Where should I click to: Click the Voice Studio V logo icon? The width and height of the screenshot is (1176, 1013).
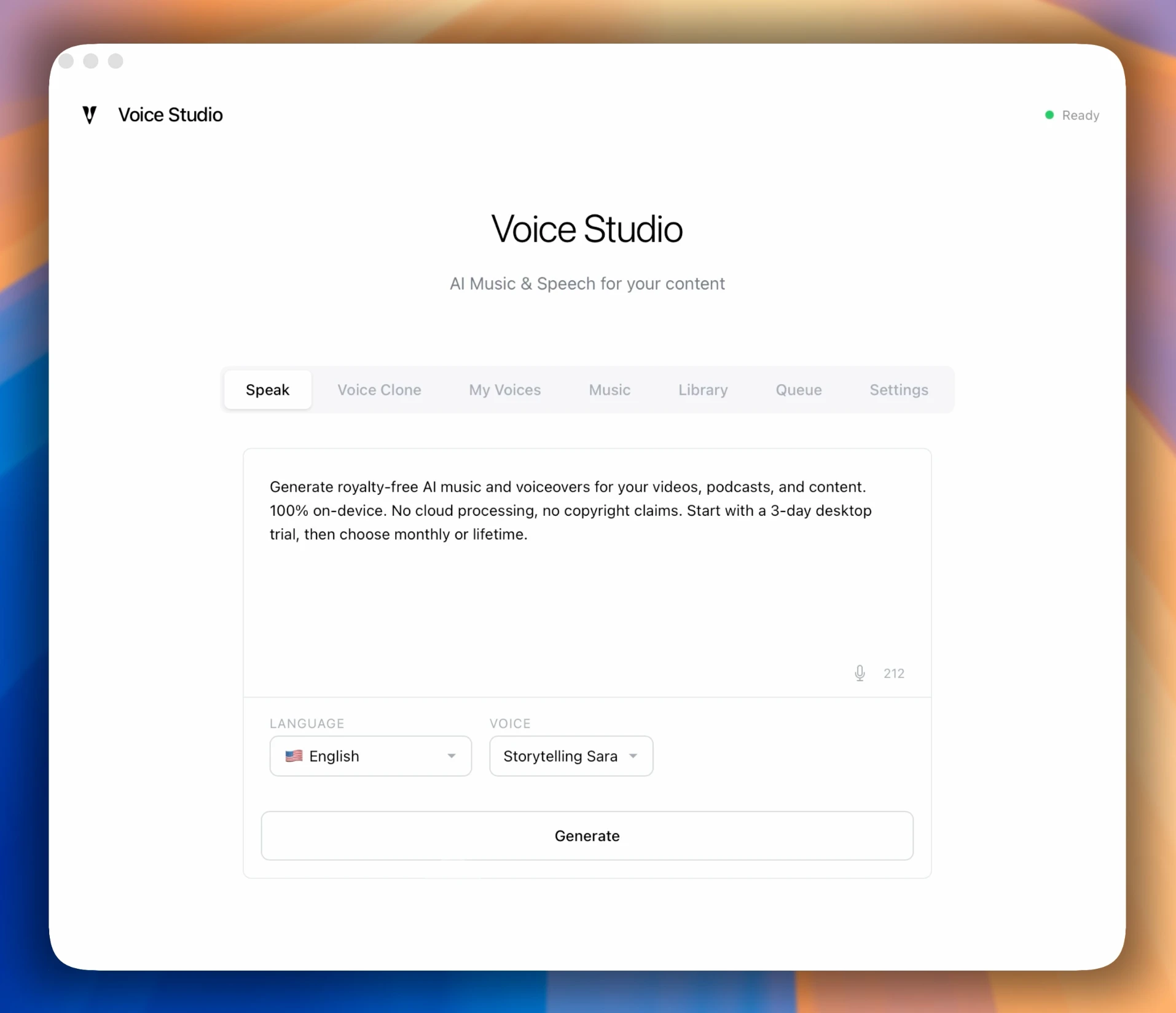coord(90,115)
